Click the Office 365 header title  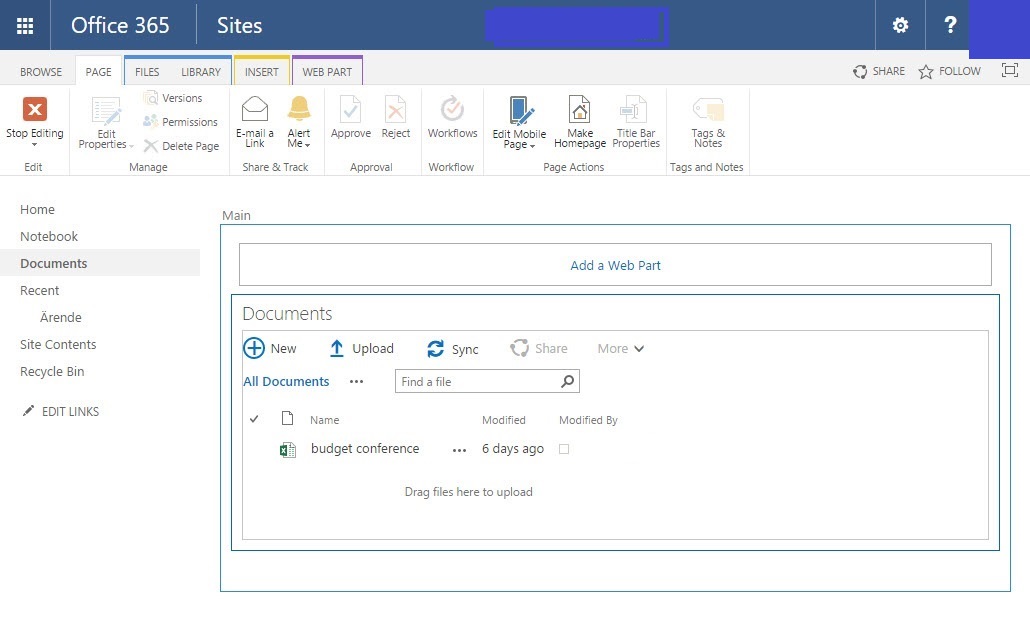coord(120,26)
